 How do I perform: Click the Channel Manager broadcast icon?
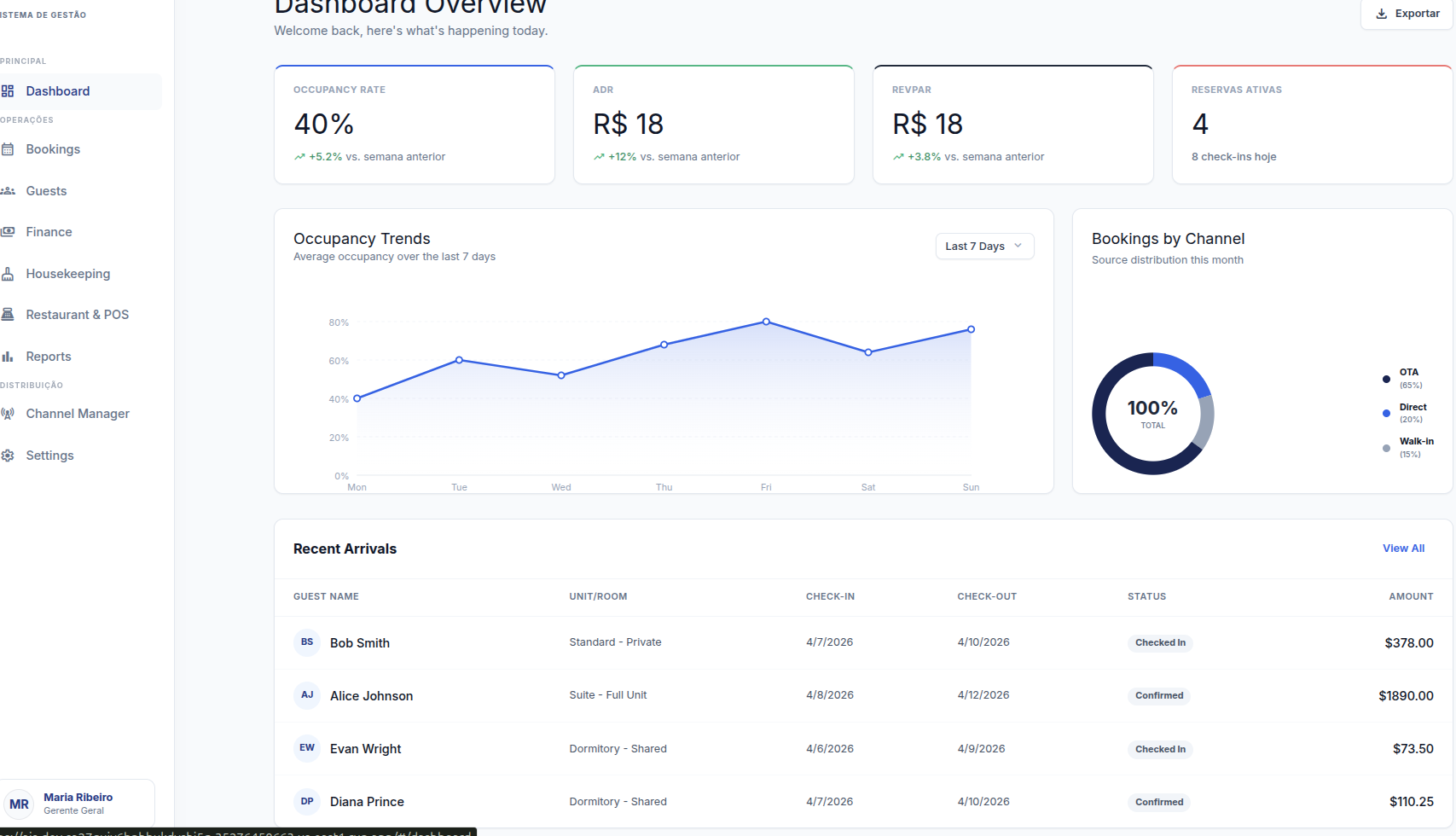8,414
